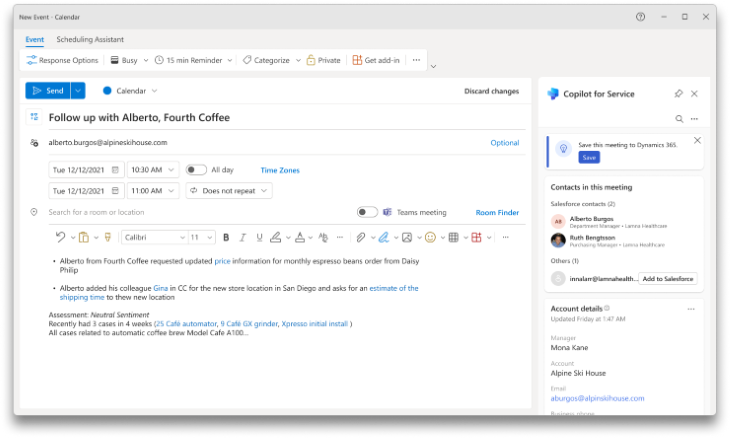
Task: Click the attendee alberto.burgos@alpineskihouse.com
Action: tap(108, 142)
